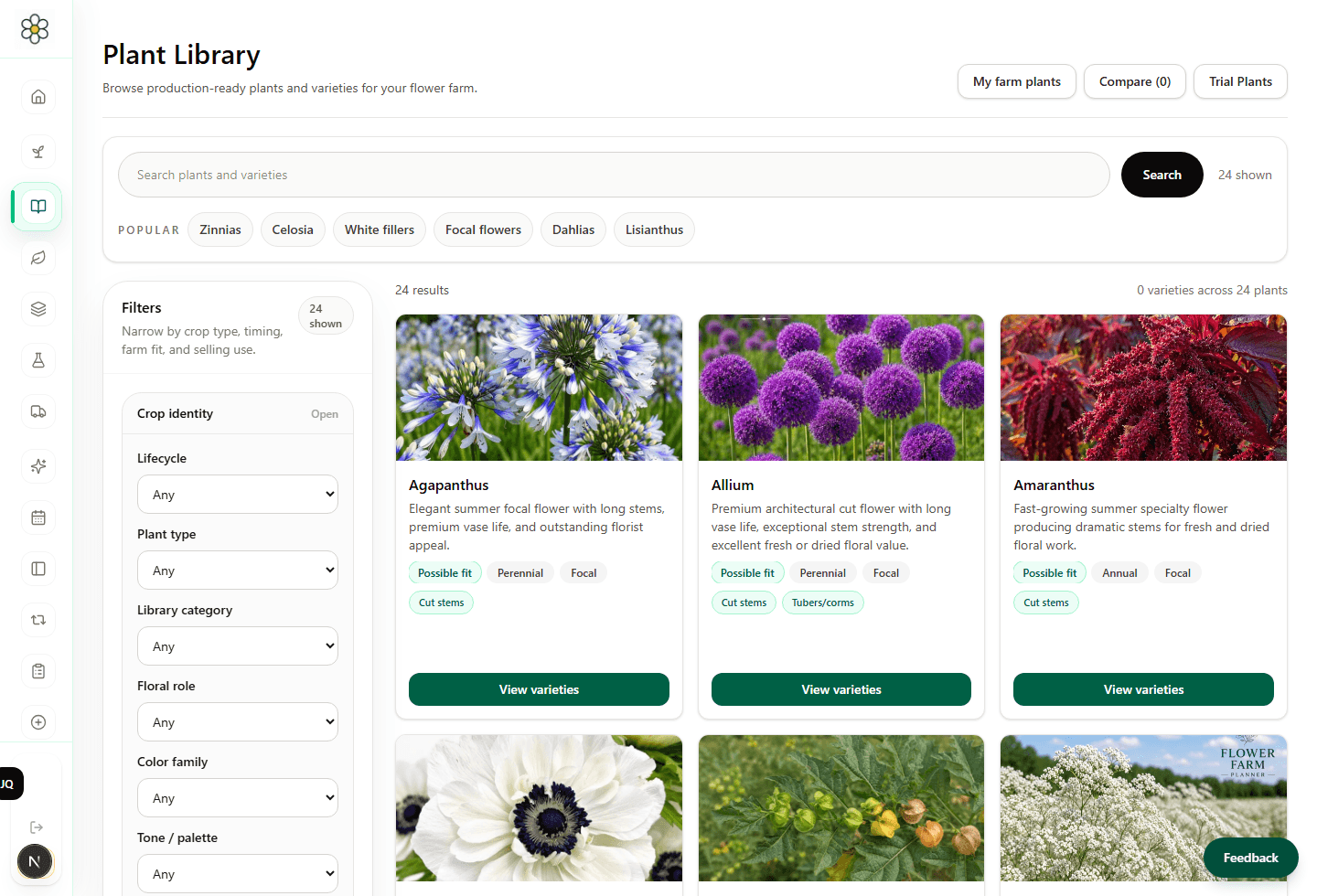The width and height of the screenshot is (1317, 896).
Task: Select the White fillers popular chip
Action: (x=380, y=229)
